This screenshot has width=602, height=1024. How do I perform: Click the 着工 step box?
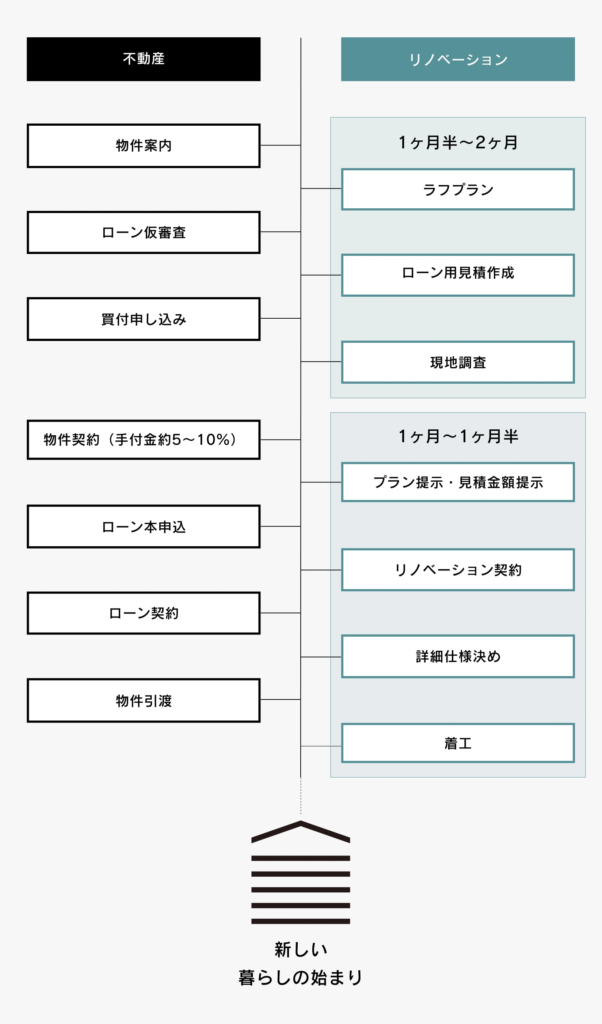tap(458, 743)
